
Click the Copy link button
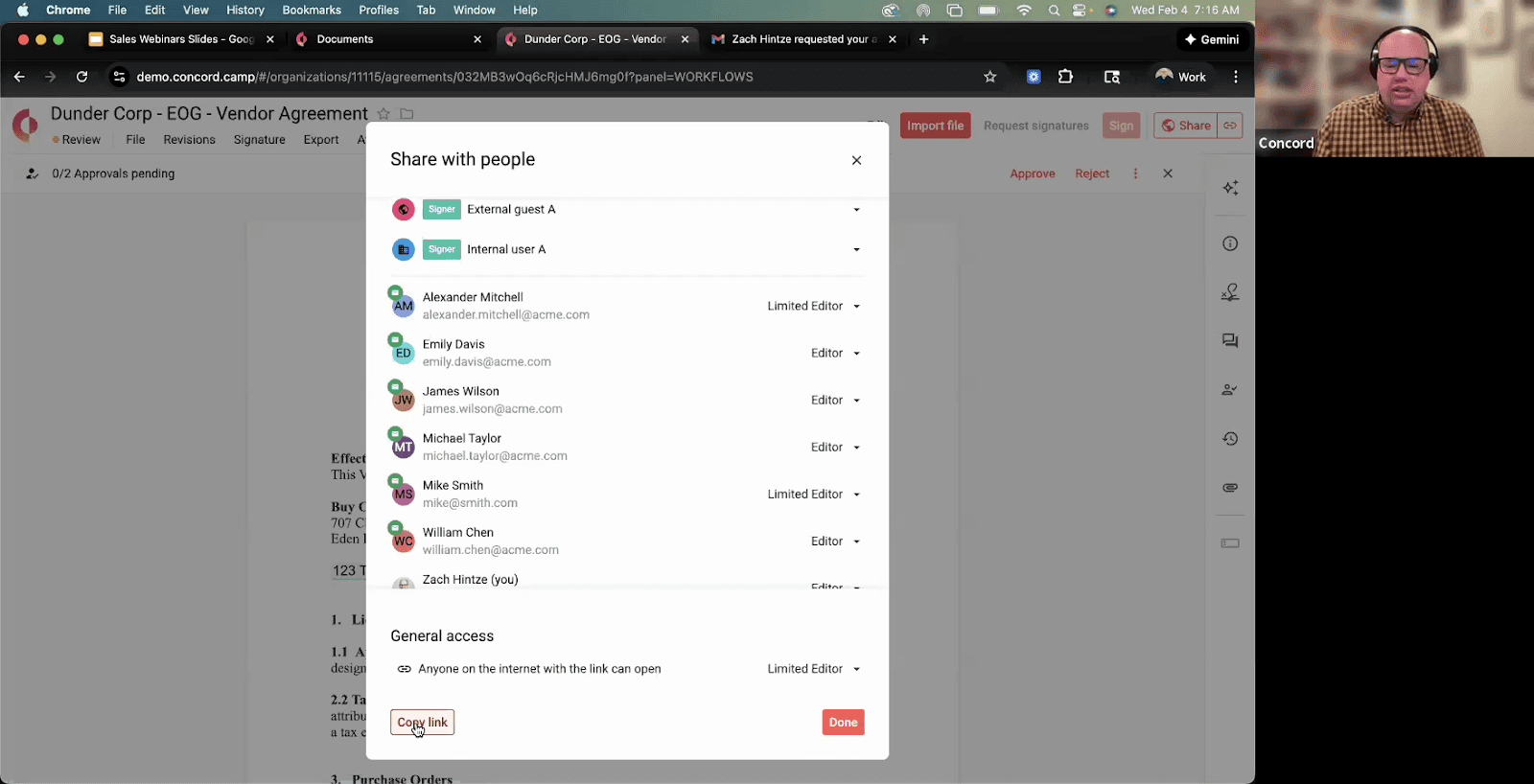click(x=422, y=722)
